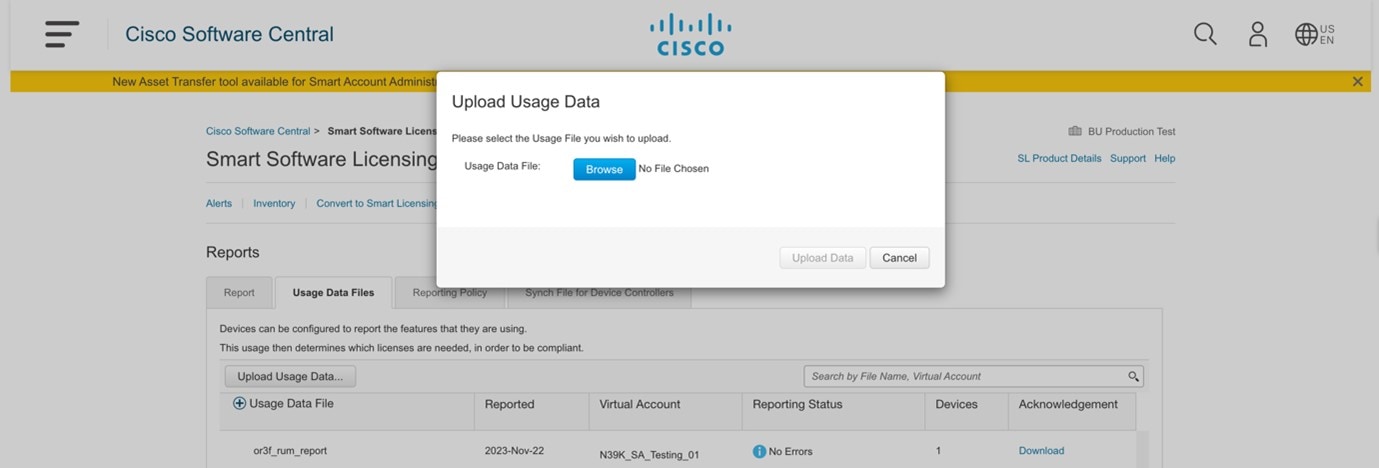Click the Upload Data button
Screen dimensions: 1379x468
822,258
